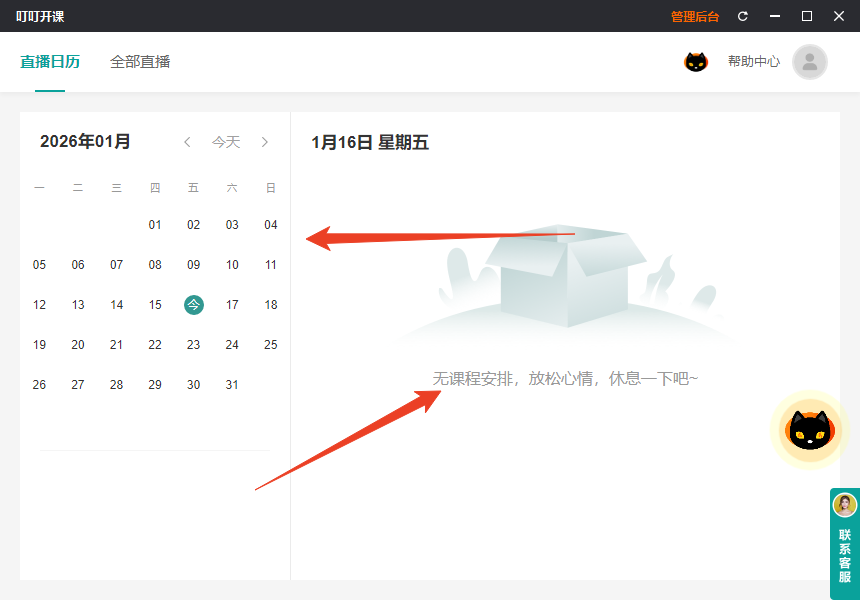Image resolution: width=860 pixels, height=600 pixels.
Task: Click the black cat logo icon
Action: click(x=696, y=61)
